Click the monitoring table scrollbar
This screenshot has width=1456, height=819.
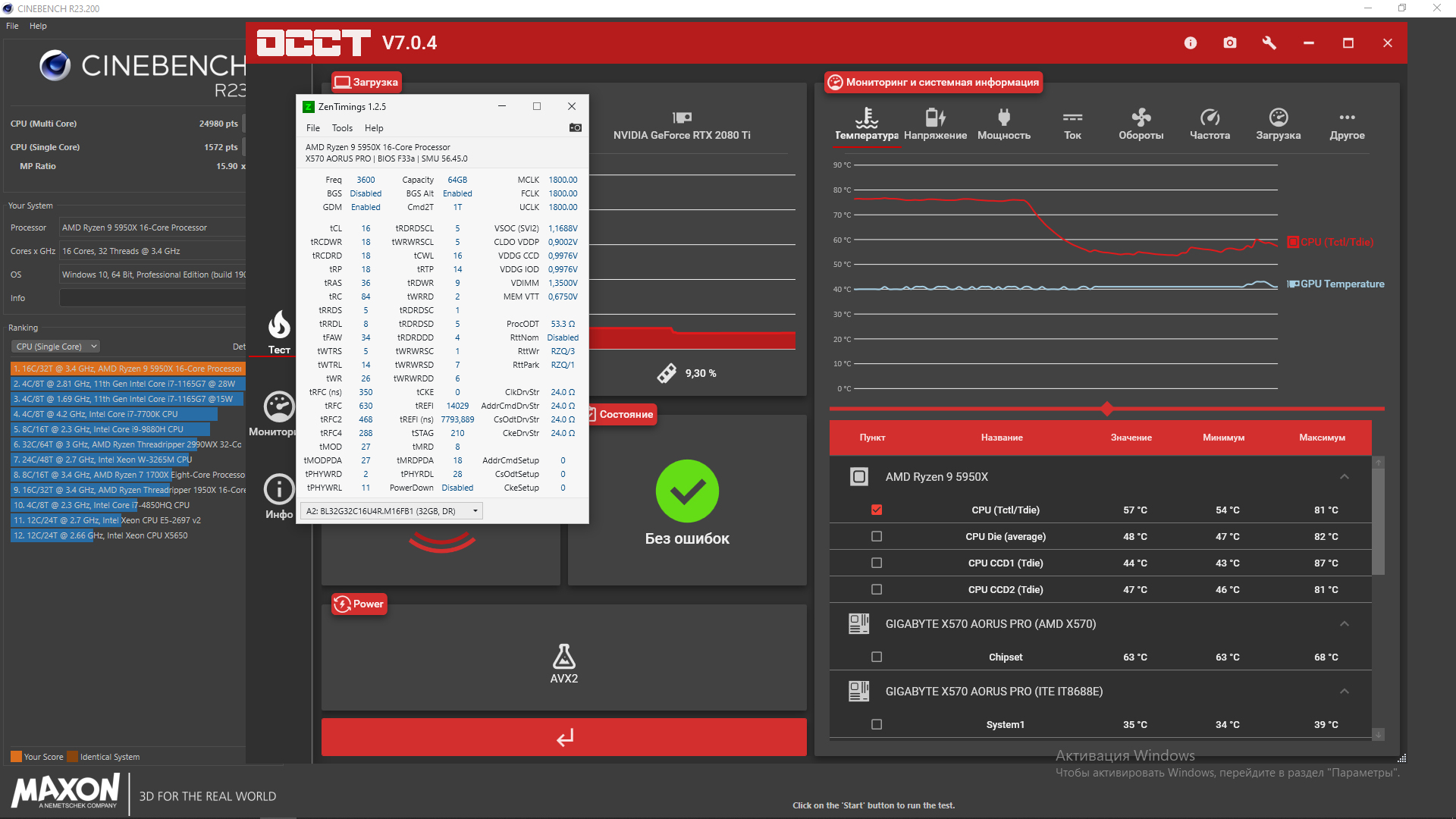click(x=1379, y=523)
